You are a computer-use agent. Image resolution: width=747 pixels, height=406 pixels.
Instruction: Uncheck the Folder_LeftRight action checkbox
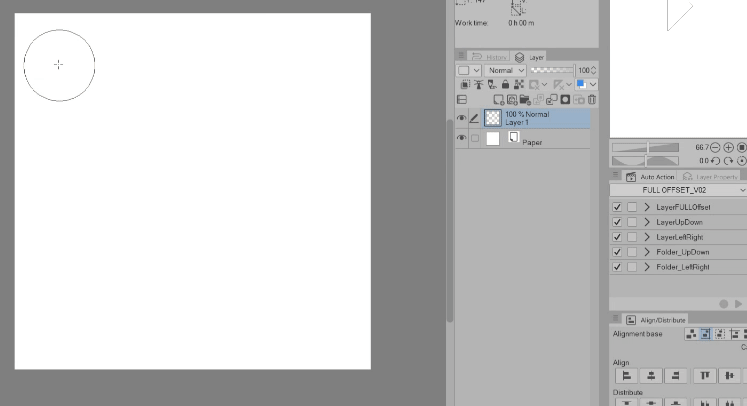pyautogui.click(x=617, y=267)
